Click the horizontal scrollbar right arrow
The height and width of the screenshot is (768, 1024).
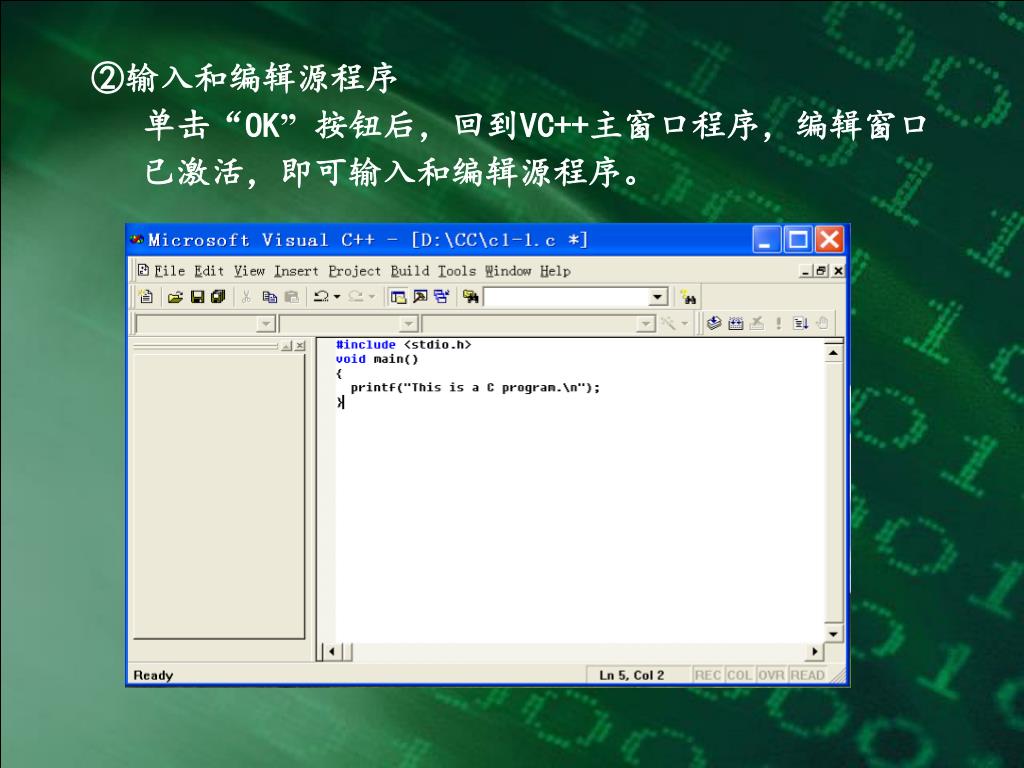tap(814, 651)
